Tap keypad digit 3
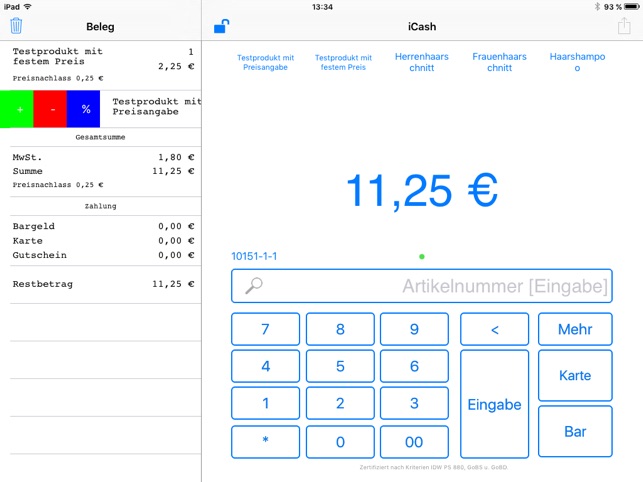 click(414, 403)
